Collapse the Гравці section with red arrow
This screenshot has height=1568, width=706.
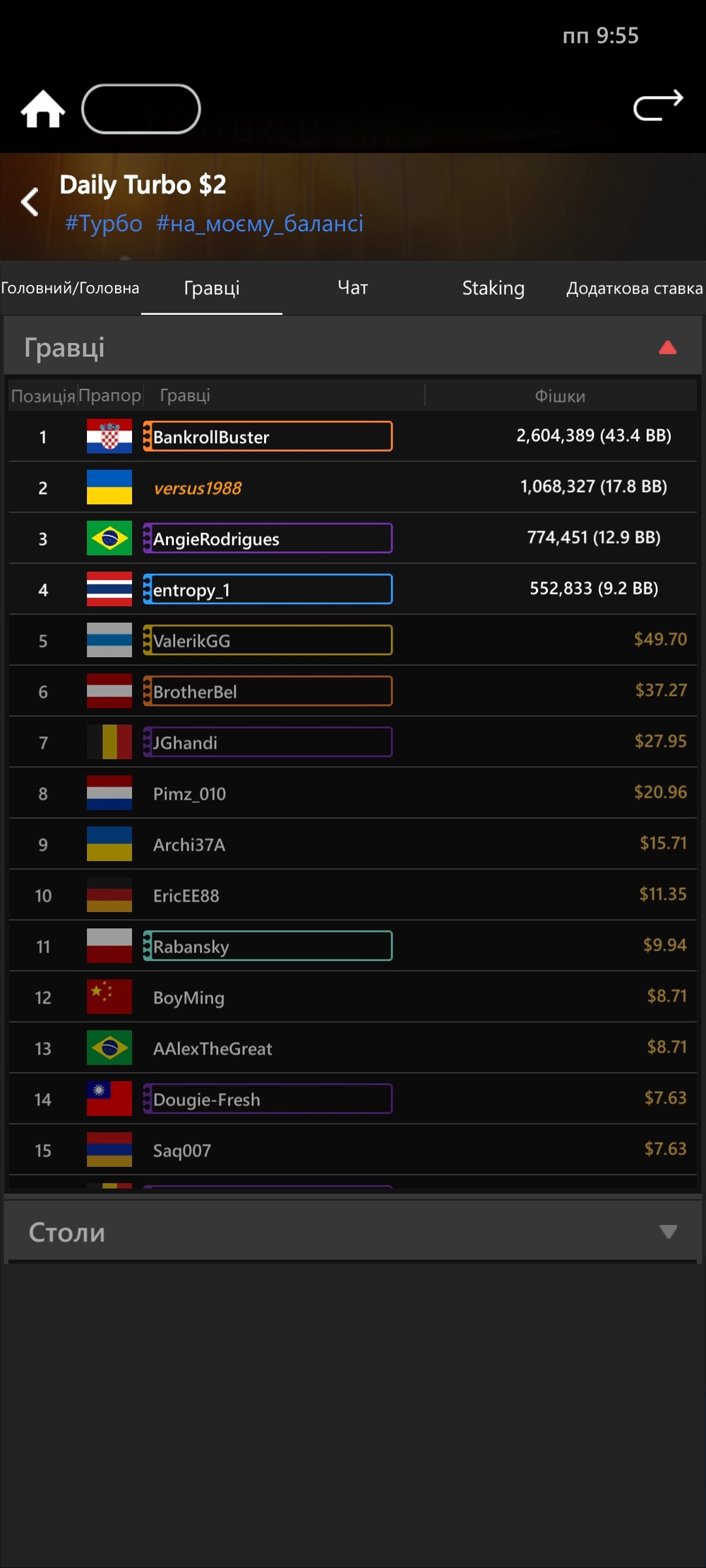coord(667,347)
